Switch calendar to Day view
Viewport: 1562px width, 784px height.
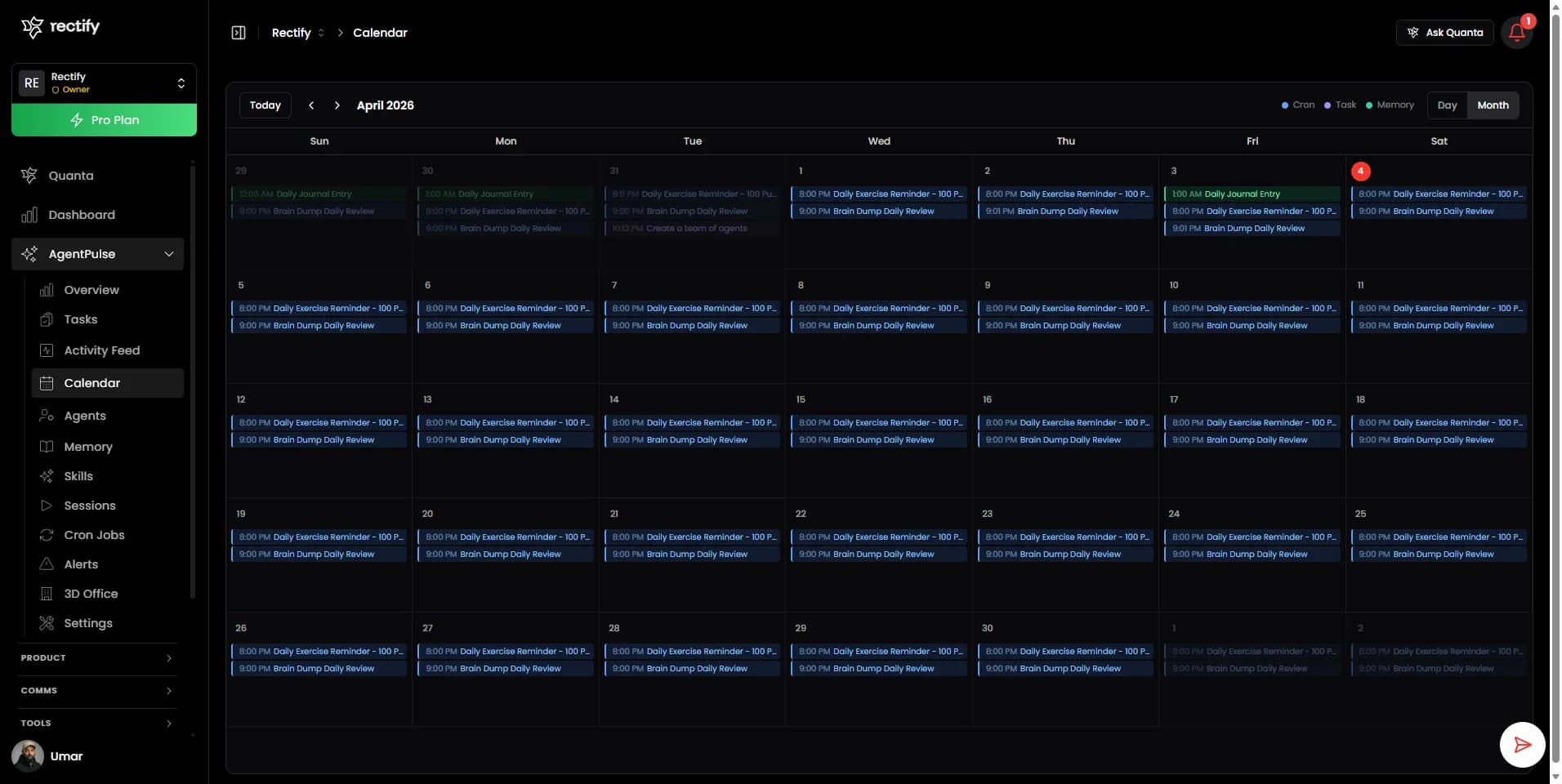[1448, 105]
